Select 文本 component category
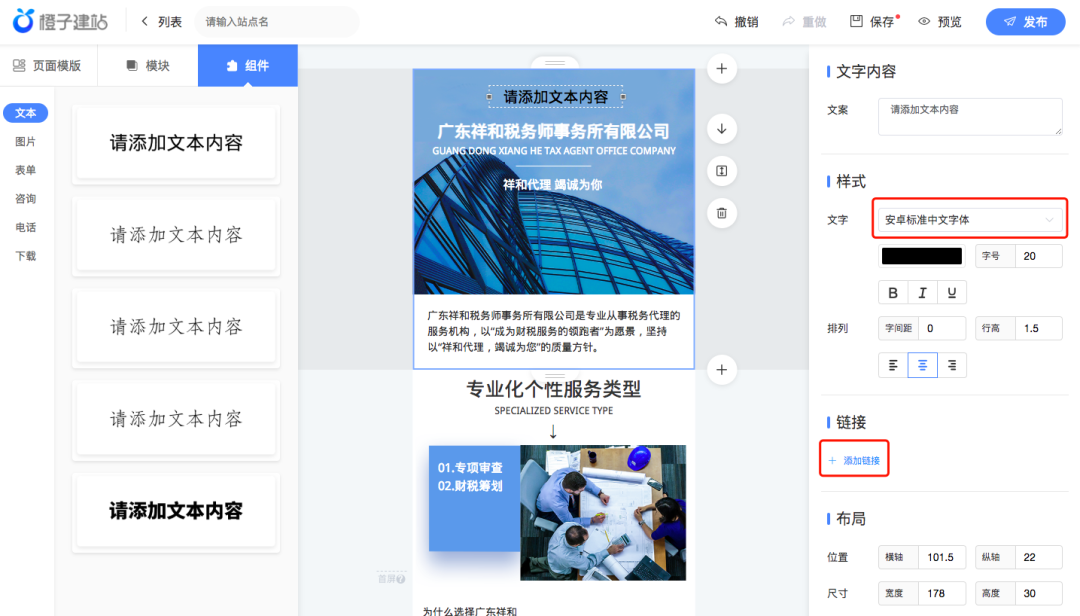The height and width of the screenshot is (616, 1080). click(25, 113)
